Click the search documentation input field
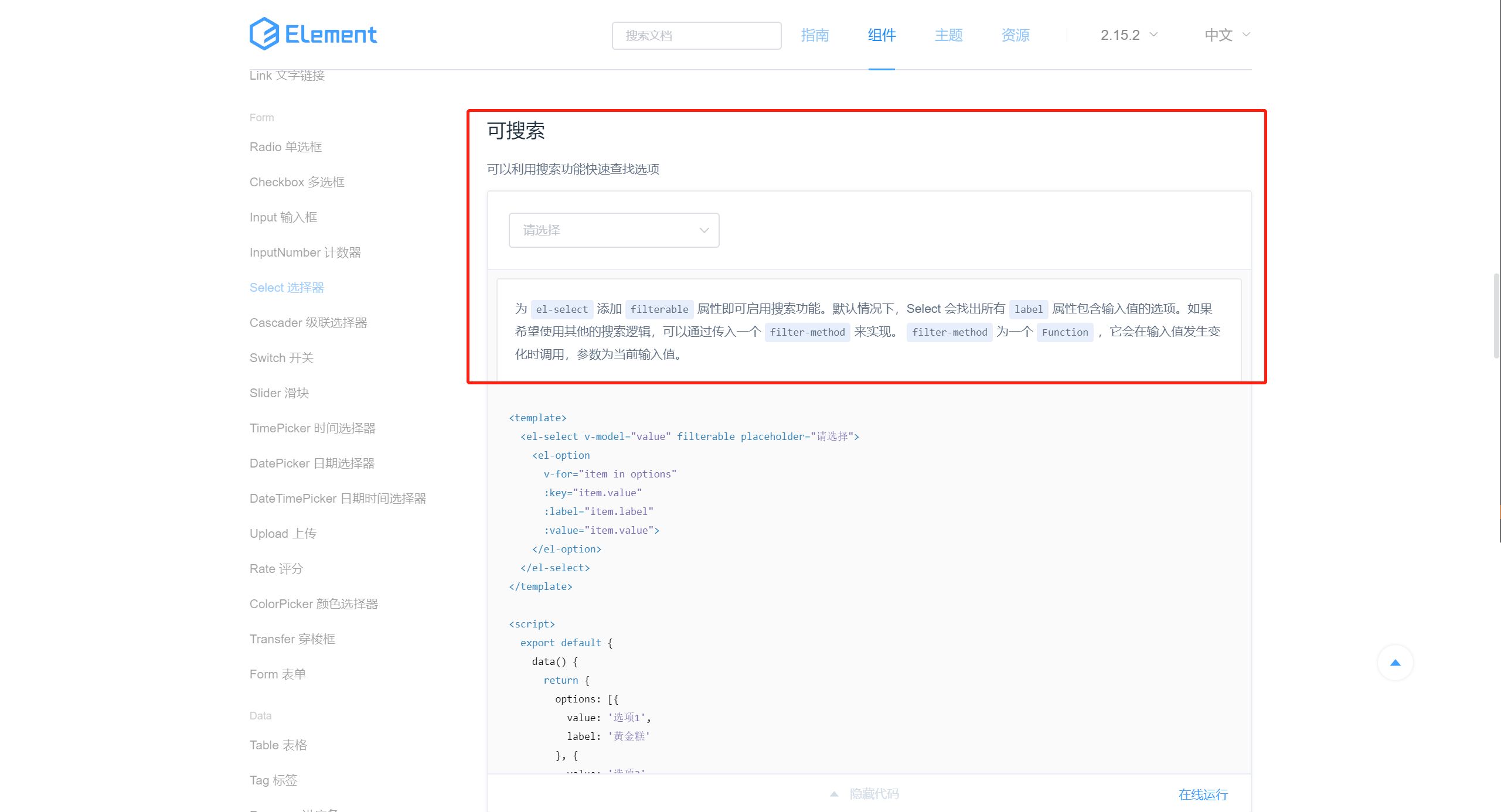This screenshot has width=1501, height=812. 697,35
